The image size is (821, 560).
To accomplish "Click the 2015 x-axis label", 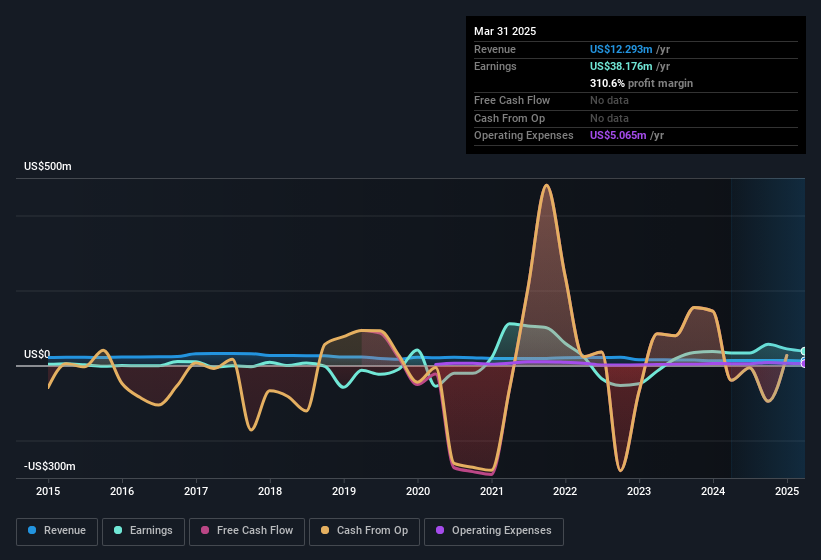I will 48,491.
